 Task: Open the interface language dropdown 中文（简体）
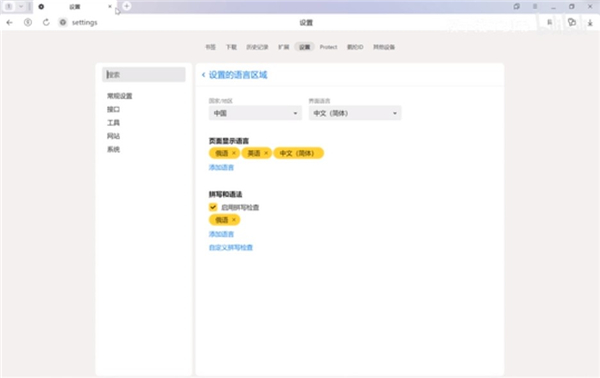click(355, 113)
